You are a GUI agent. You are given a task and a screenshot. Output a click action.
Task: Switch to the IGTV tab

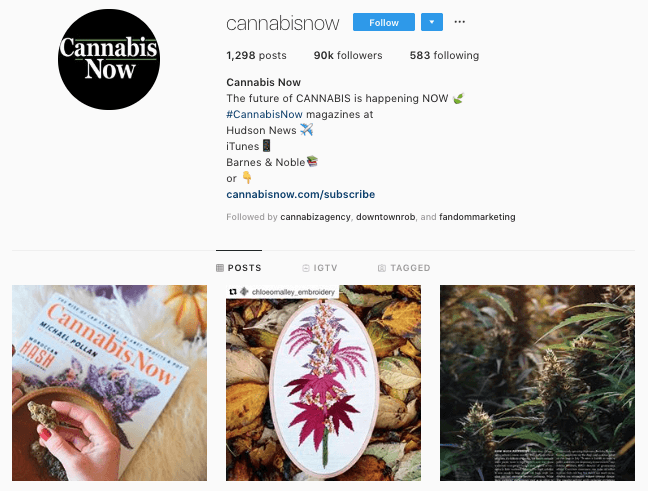pyautogui.click(x=320, y=268)
